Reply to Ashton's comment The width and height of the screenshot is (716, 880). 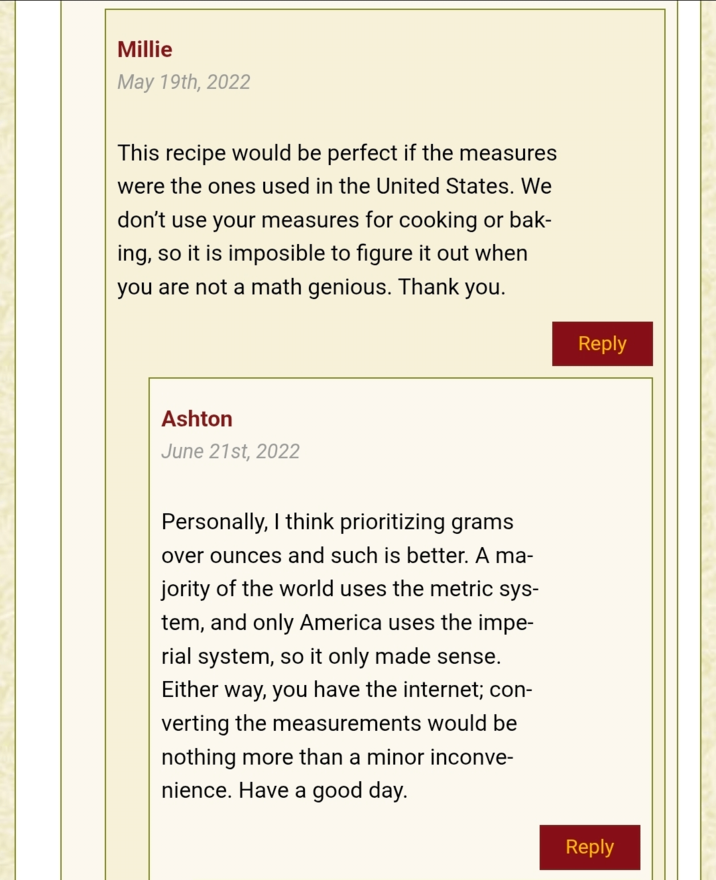tap(590, 847)
